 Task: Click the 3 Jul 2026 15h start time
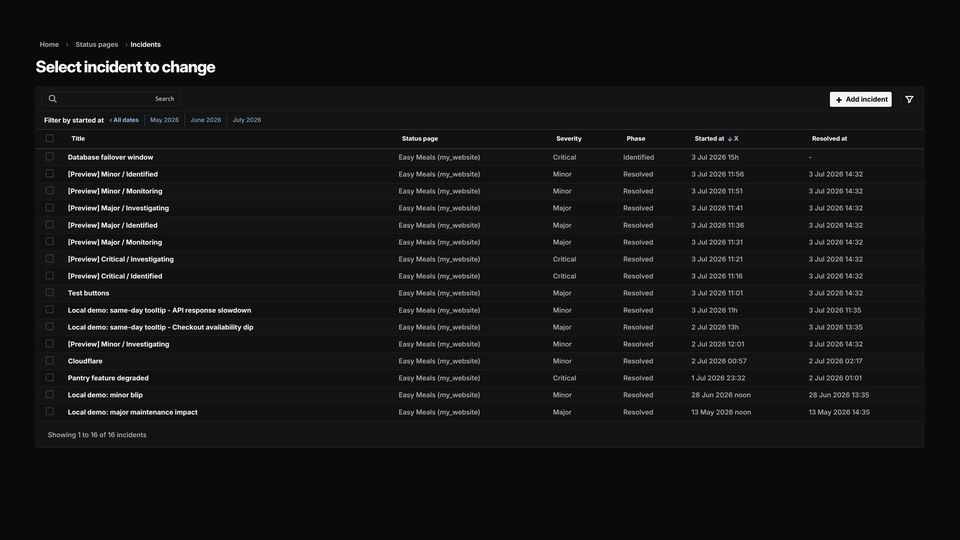pos(715,157)
